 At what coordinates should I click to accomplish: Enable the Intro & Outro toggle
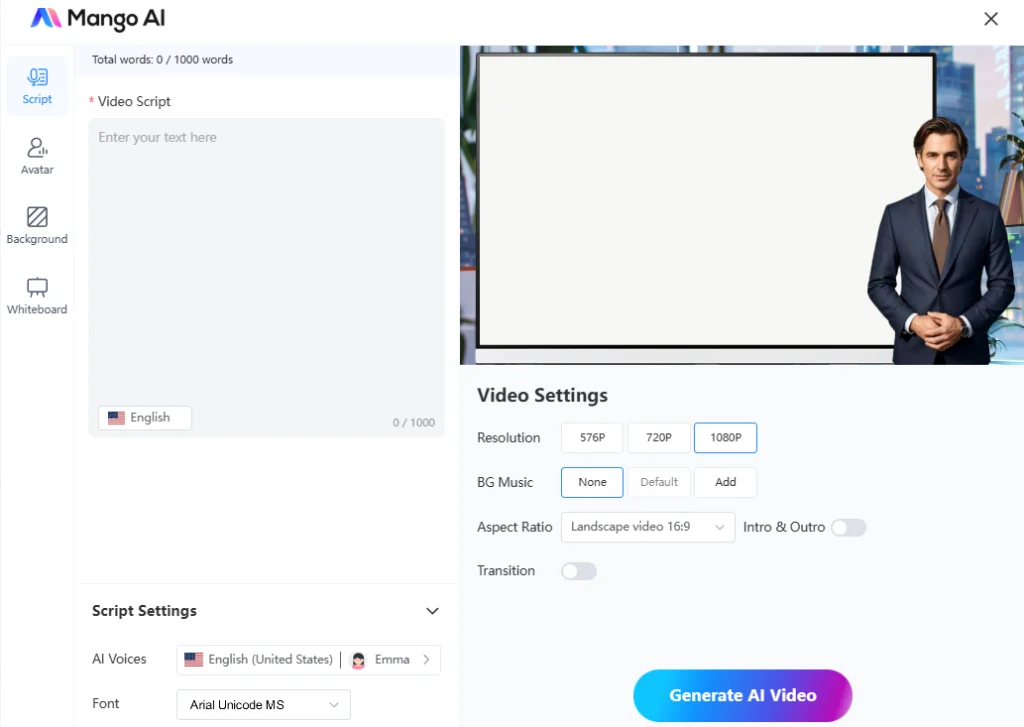(x=848, y=527)
